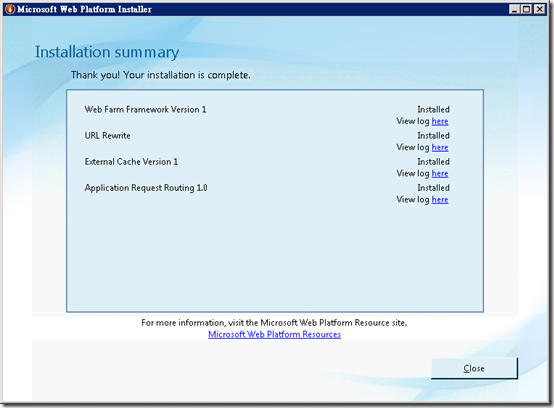Click the Web Platform Installer title bar icon
The height and width of the screenshot is (408, 554).
pyautogui.click(x=10, y=9)
